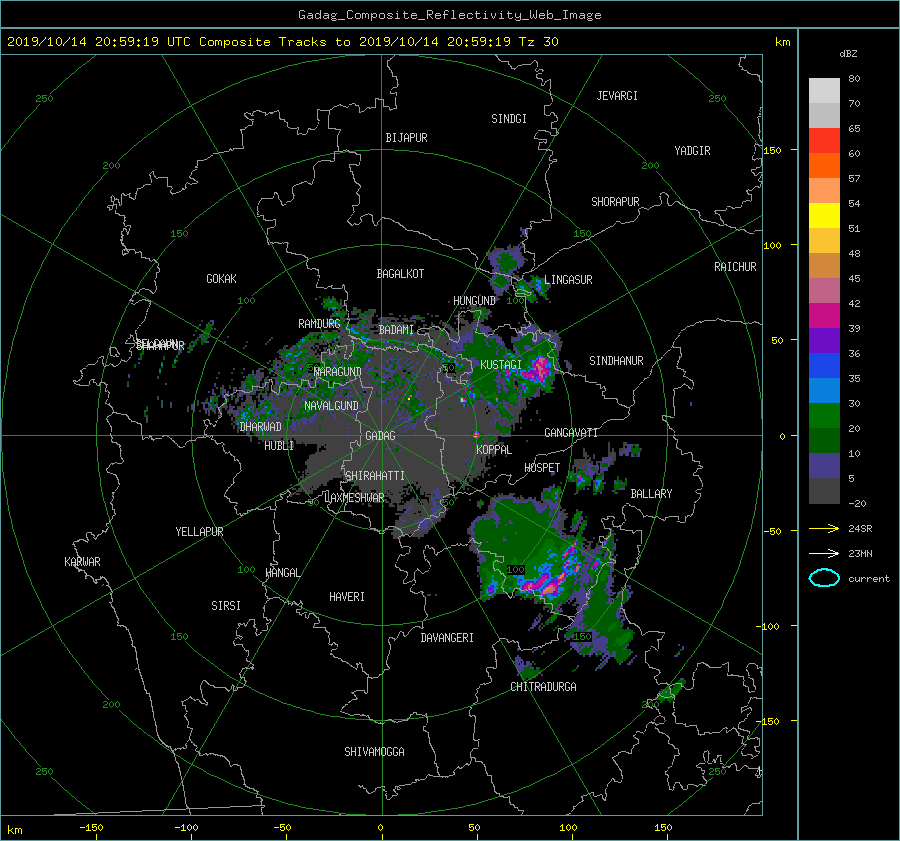Click the BADAMI city label

pos(396,330)
